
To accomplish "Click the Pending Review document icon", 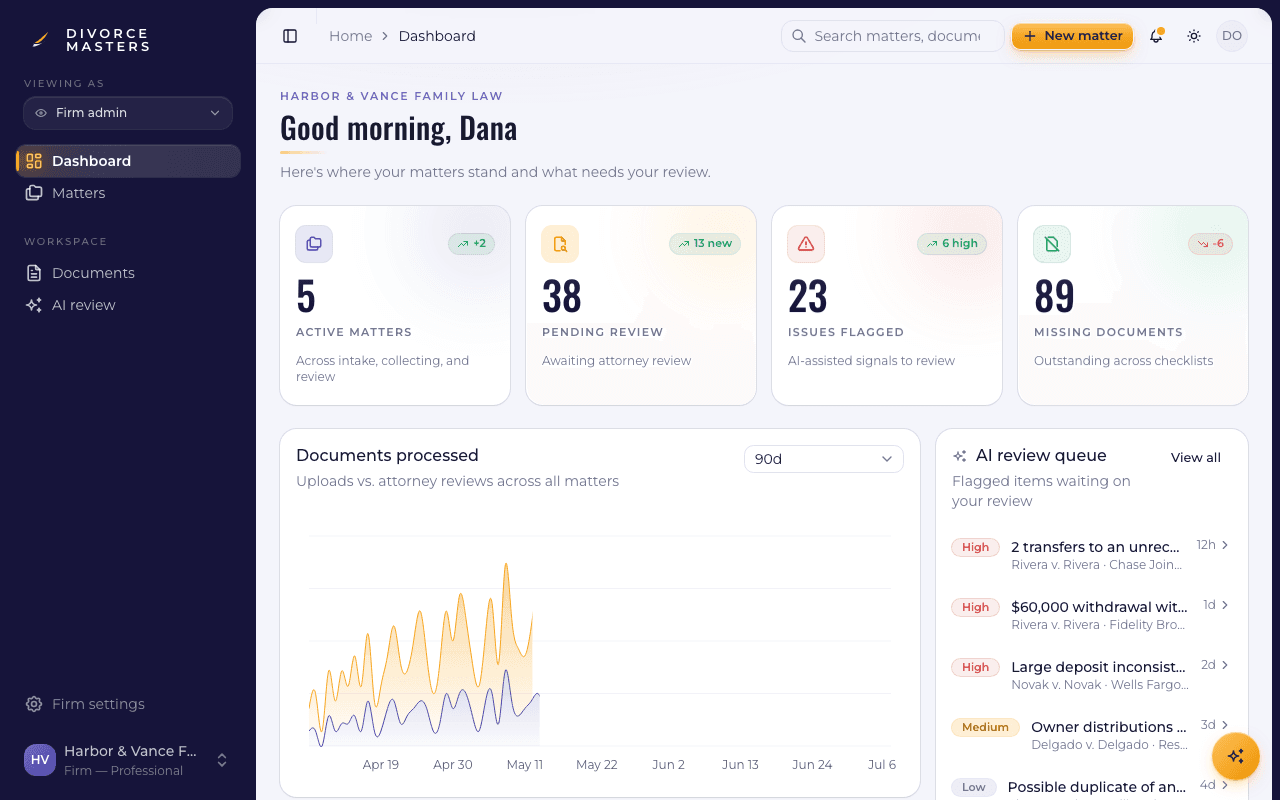I will [x=560, y=244].
